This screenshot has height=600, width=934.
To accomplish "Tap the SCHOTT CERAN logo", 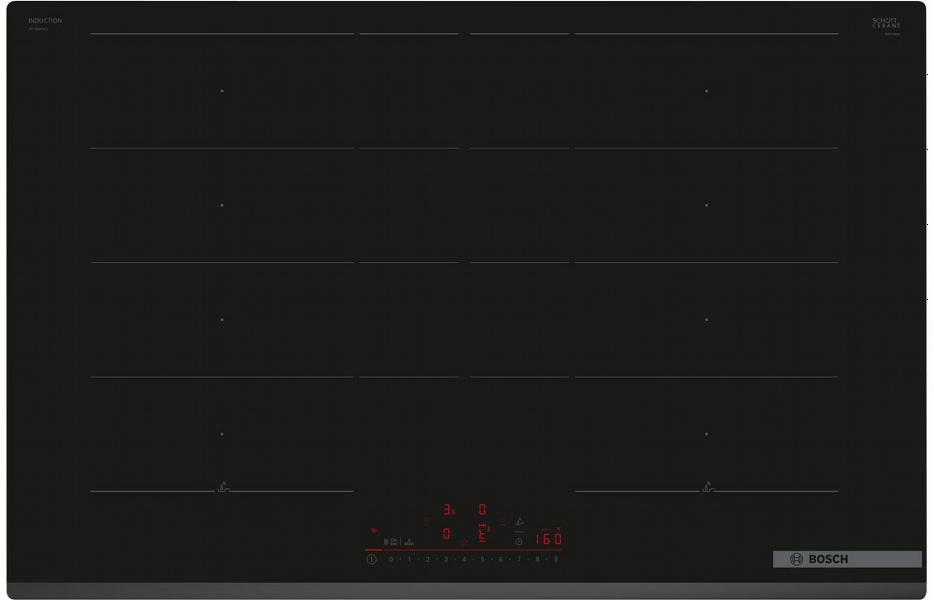I will (886, 23).
